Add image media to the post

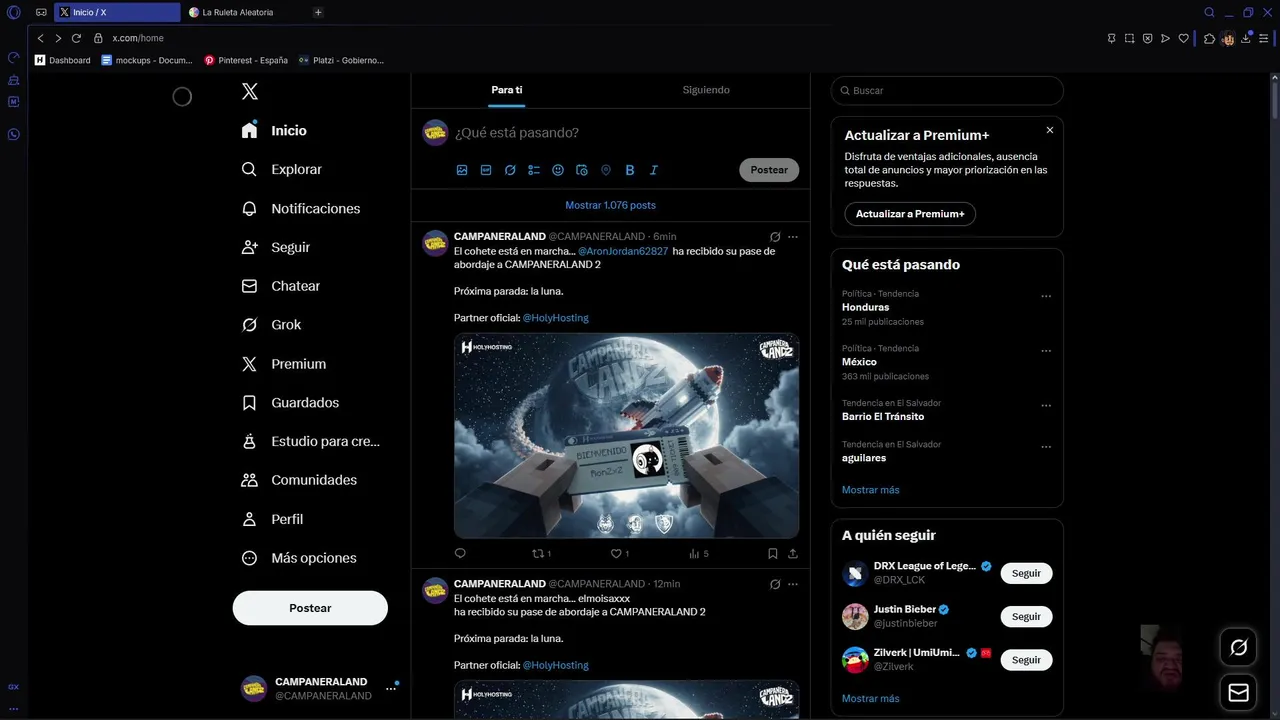pos(462,170)
